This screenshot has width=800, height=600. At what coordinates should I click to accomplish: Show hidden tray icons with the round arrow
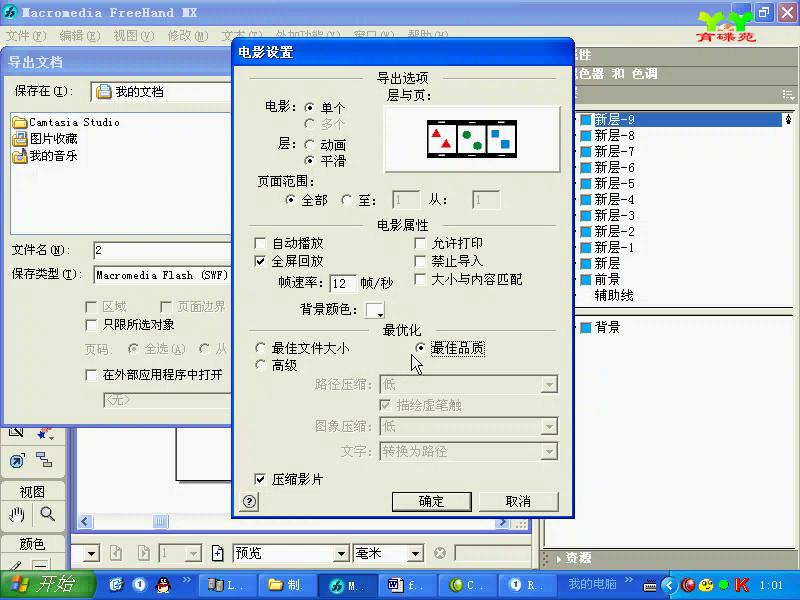click(669, 585)
